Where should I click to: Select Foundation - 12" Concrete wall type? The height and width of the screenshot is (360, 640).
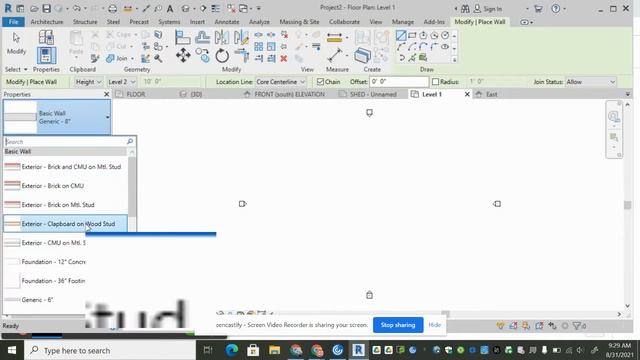(x=45, y=262)
